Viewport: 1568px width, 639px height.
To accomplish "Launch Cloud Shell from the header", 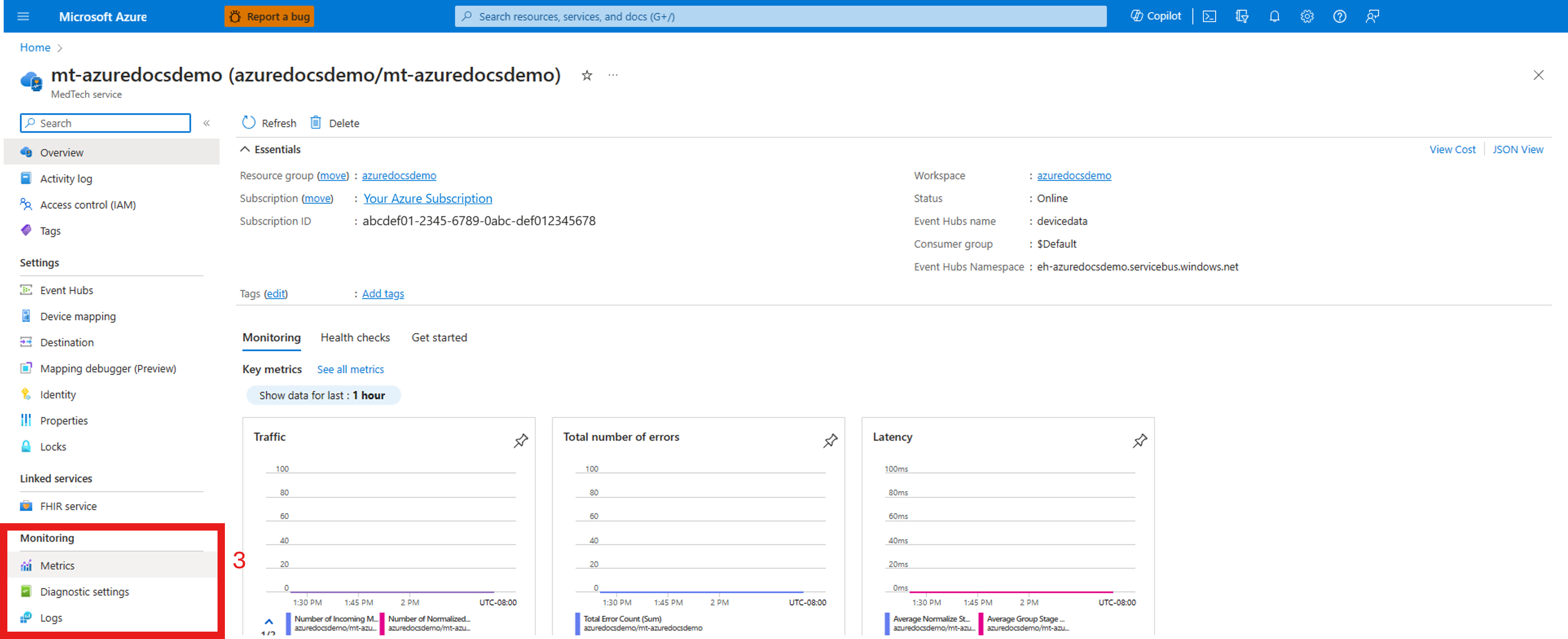I will [1209, 16].
